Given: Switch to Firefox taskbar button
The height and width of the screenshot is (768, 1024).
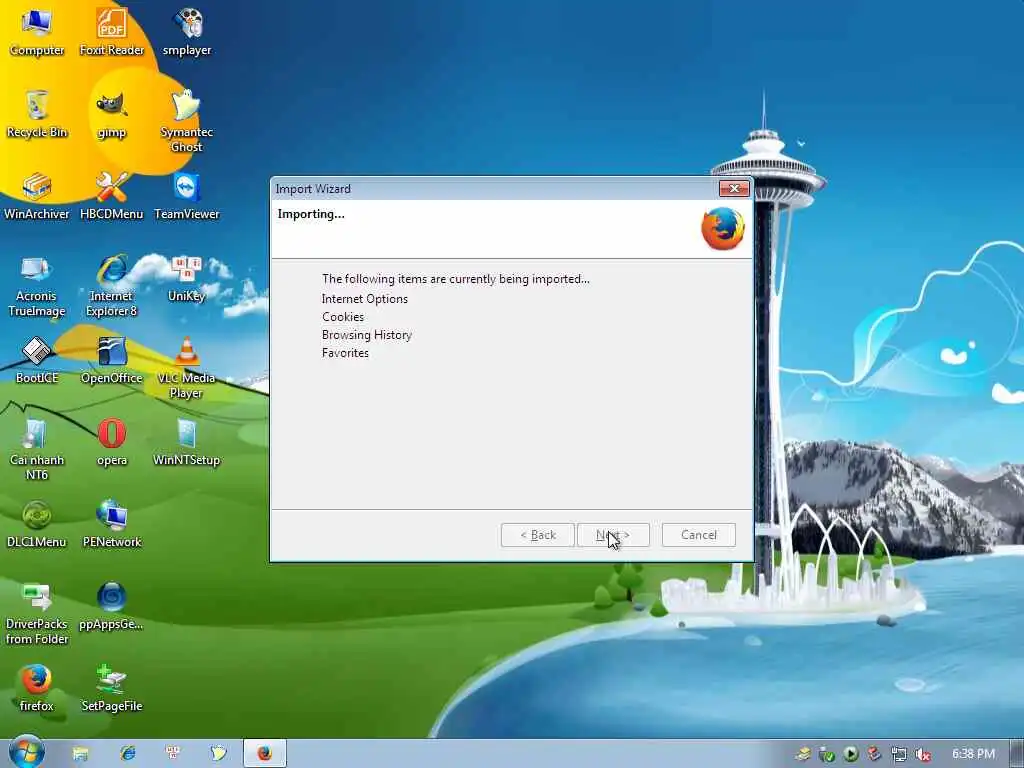Looking at the screenshot, I should (264, 754).
